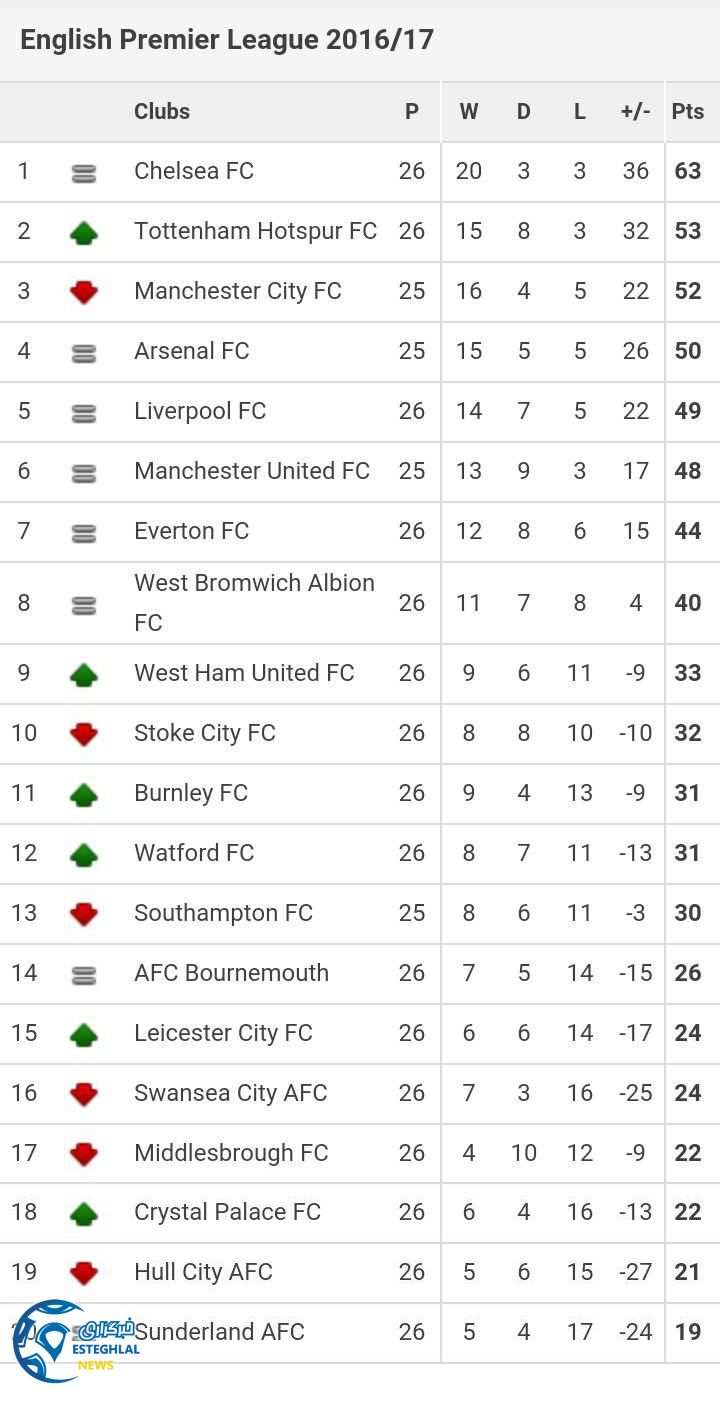720x1405 pixels.
Task: Click the green up arrow beside Tottenham Hotspur
Action: (84, 233)
